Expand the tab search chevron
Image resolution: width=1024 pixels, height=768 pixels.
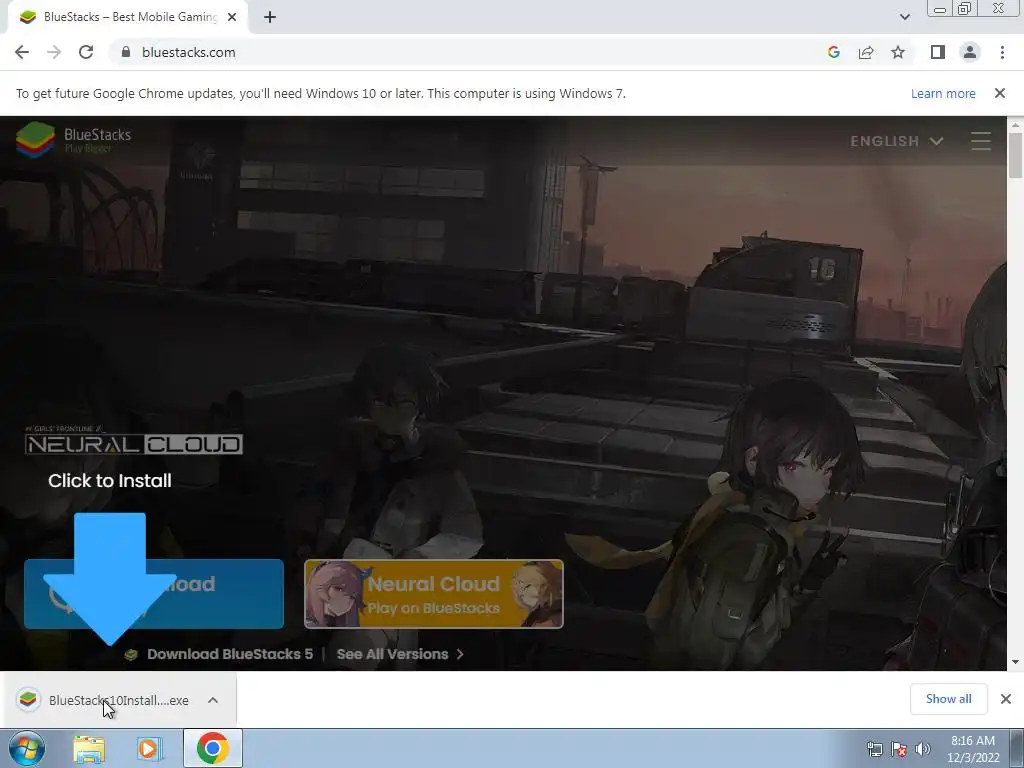click(x=904, y=17)
